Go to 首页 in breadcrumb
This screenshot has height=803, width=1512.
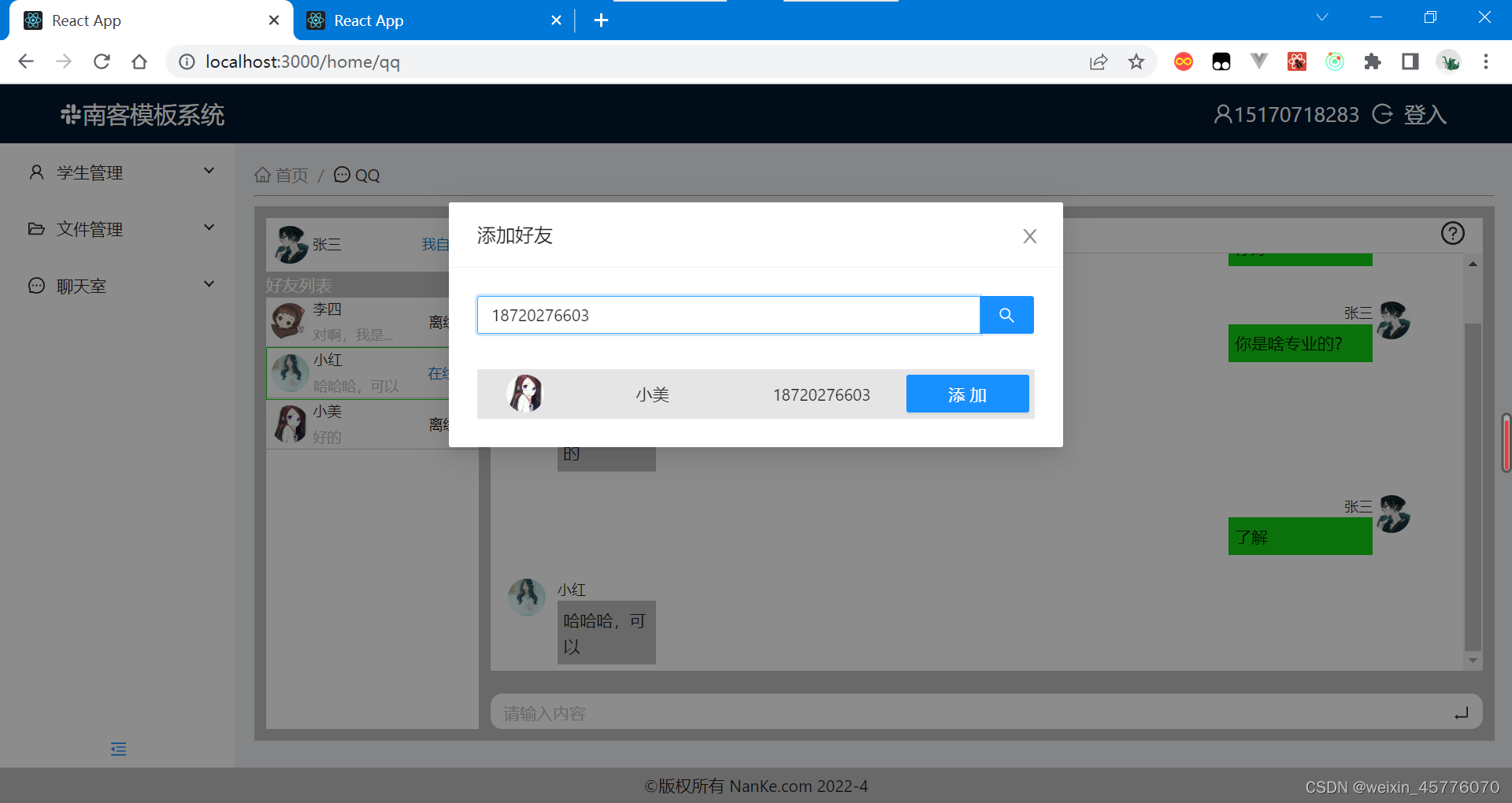(x=281, y=175)
